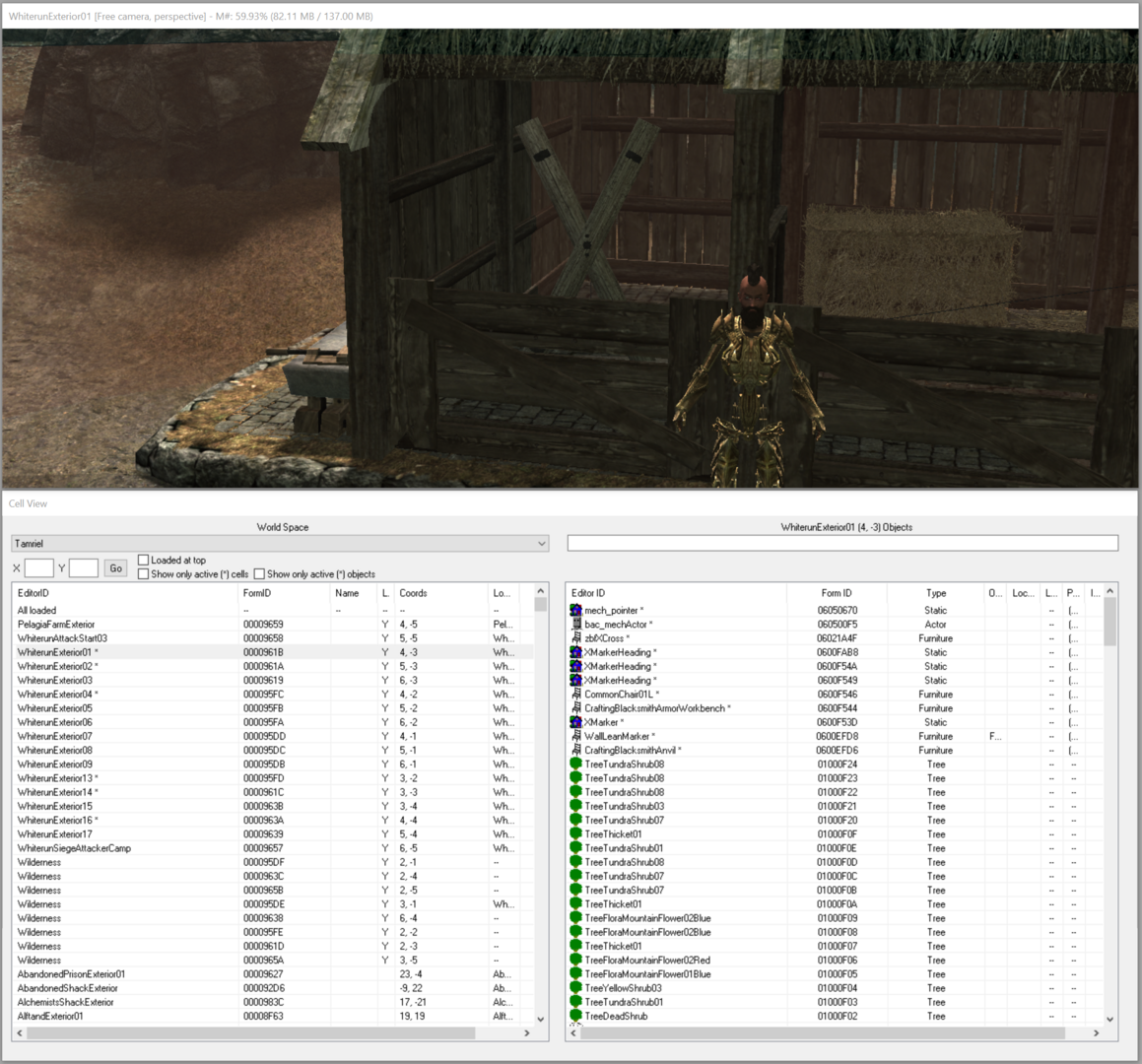Toggle Show only active cells checkbox

tap(144, 574)
